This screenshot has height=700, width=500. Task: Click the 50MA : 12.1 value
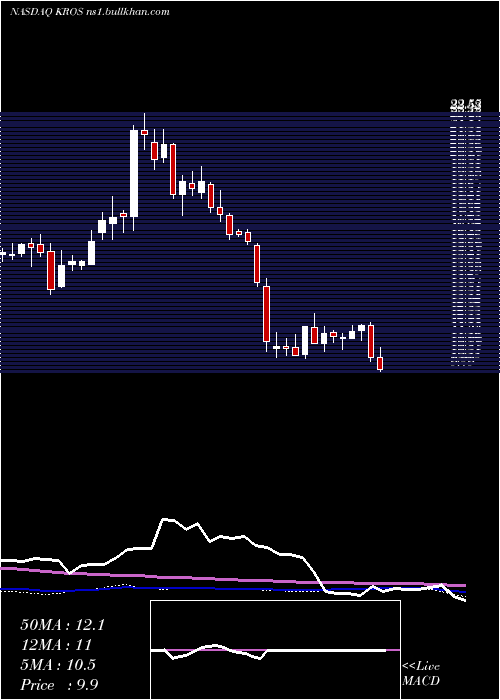point(62,625)
